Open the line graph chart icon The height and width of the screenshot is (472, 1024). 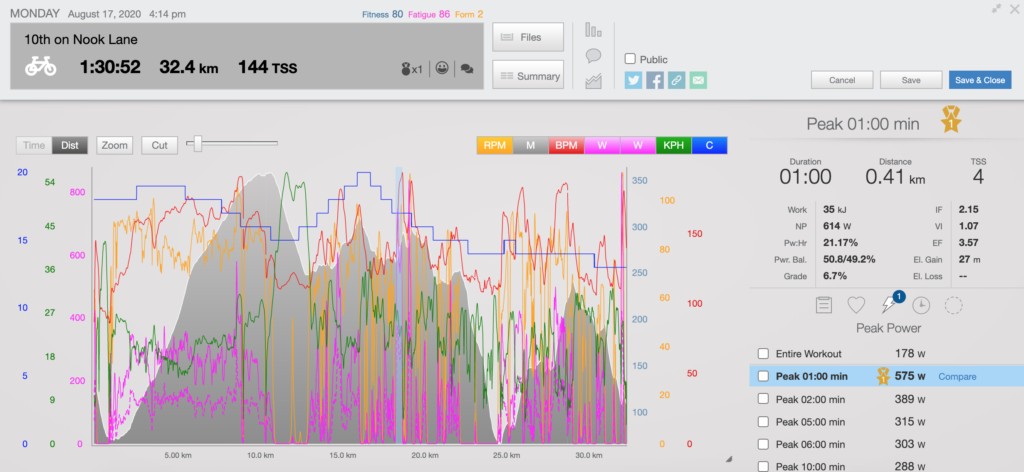(593, 82)
